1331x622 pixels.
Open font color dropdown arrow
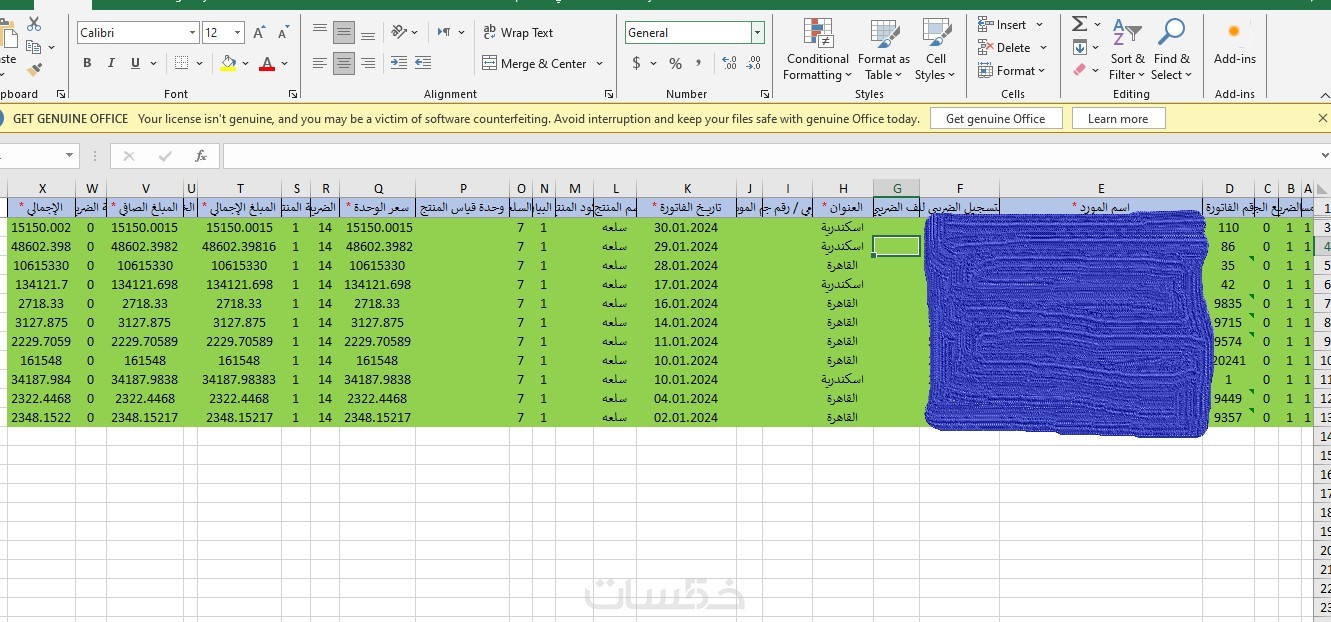284,64
